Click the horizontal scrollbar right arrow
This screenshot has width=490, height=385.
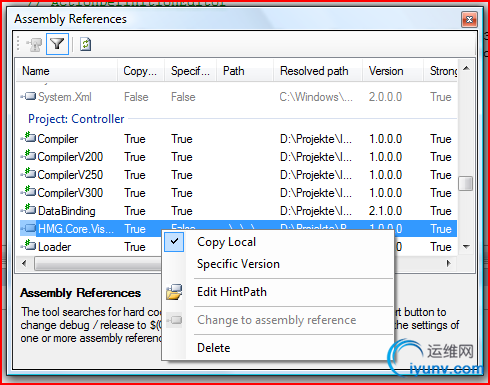pyautogui.click(x=449, y=263)
